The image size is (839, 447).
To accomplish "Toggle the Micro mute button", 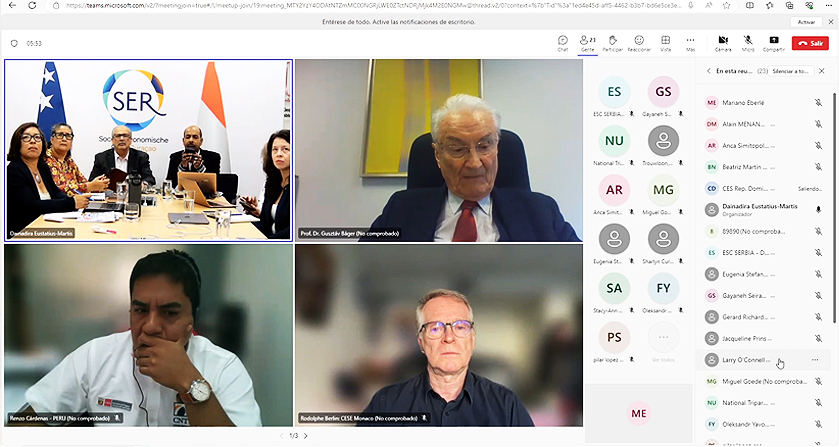I will pos(748,43).
